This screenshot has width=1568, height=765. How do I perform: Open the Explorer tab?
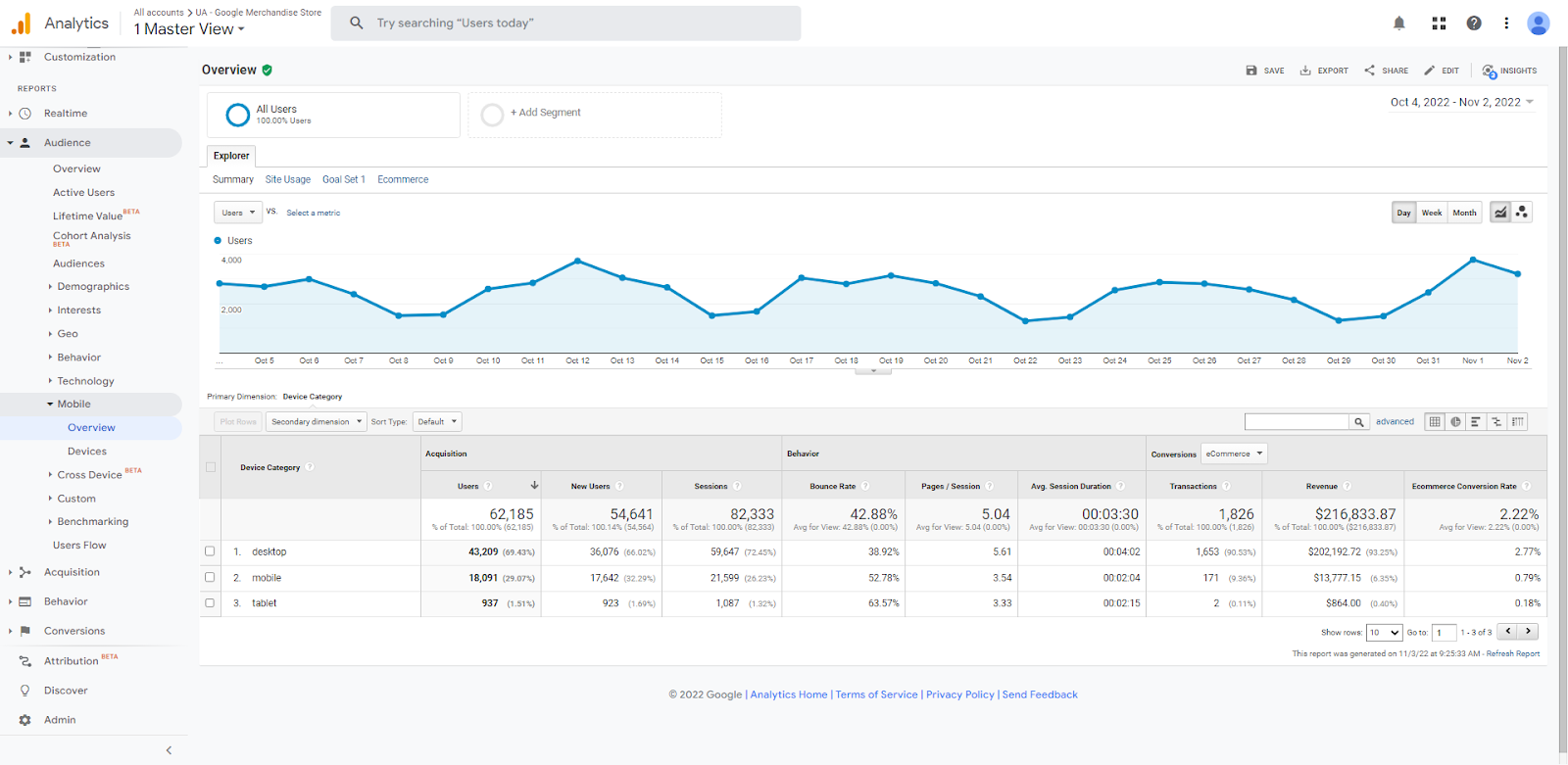pos(231,156)
